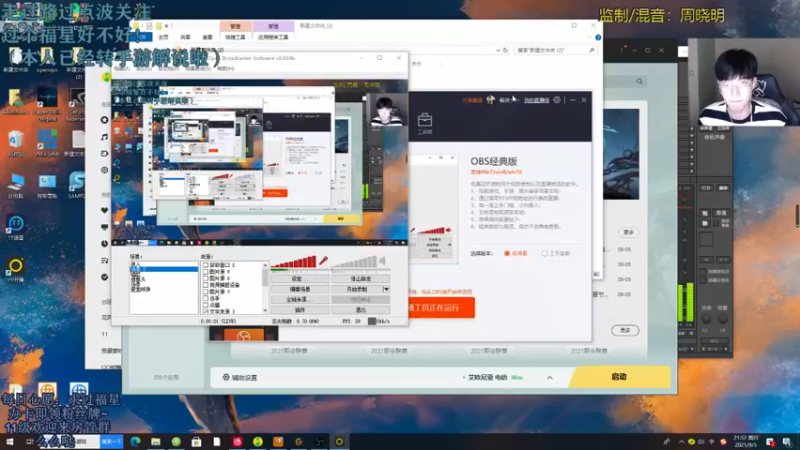800x450 pixels.
Task: Open the 查看 ribbon tab in Explorer
Action: (207, 37)
